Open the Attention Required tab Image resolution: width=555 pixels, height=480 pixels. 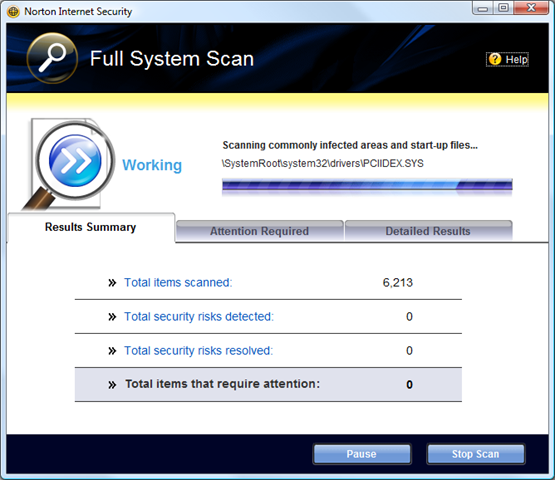[259, 231]
